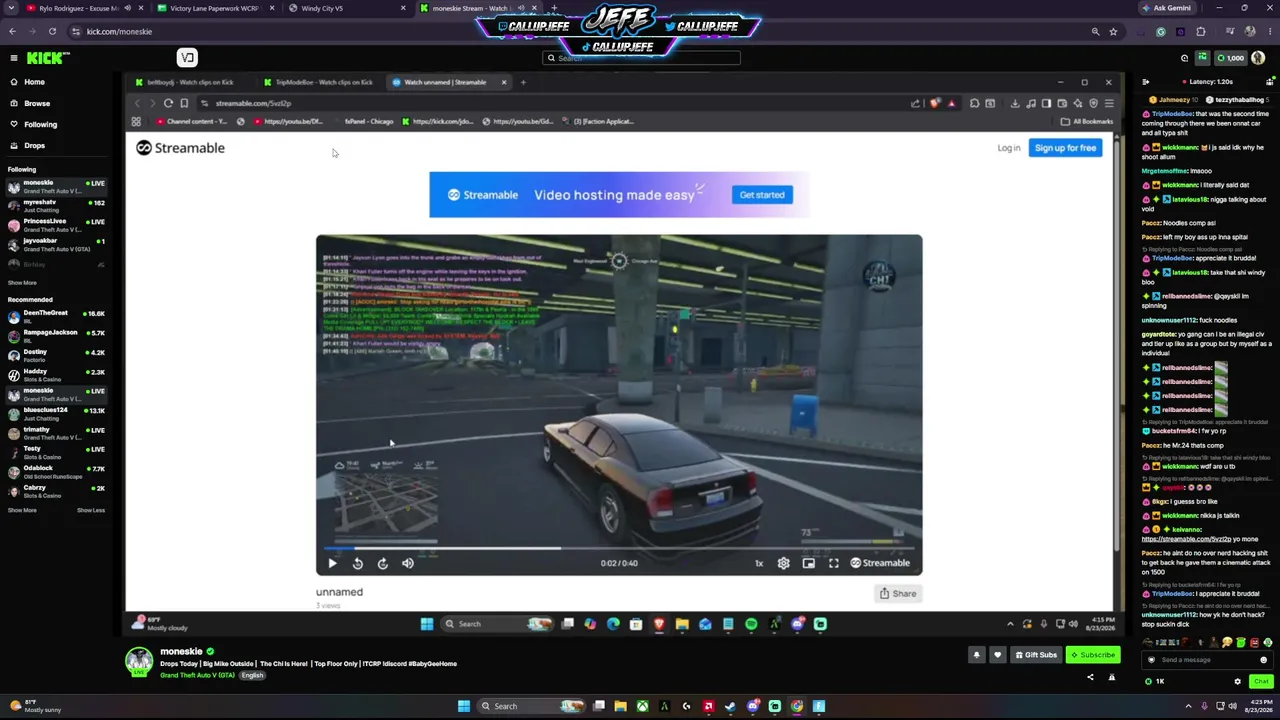Click the Kick search field

[641, 58]
